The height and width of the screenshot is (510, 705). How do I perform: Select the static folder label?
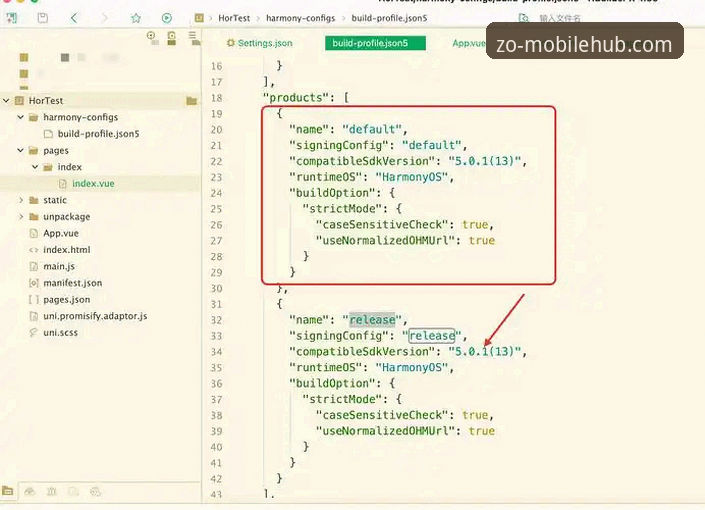tap(55, 200)
